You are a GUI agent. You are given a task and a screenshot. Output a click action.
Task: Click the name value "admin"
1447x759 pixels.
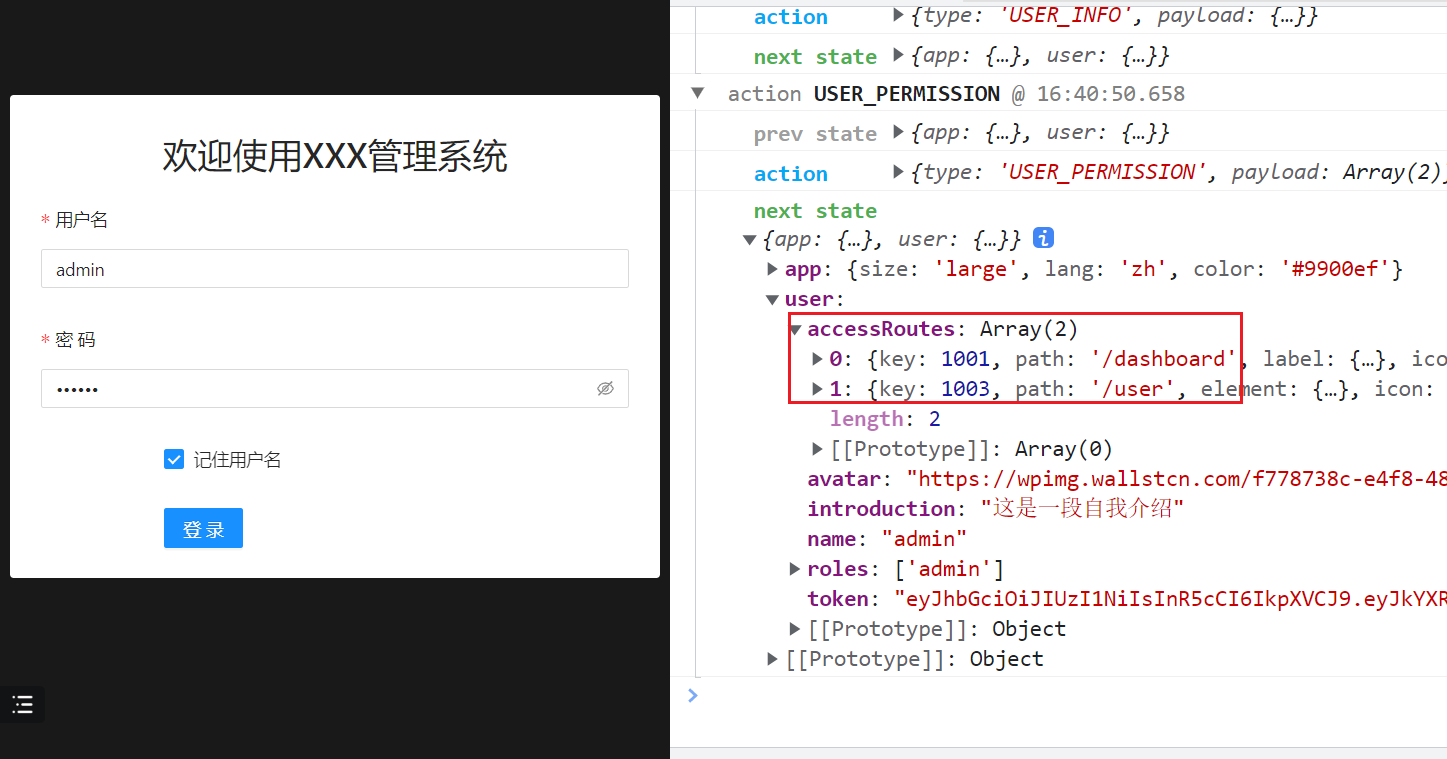[x=924, y=539]
